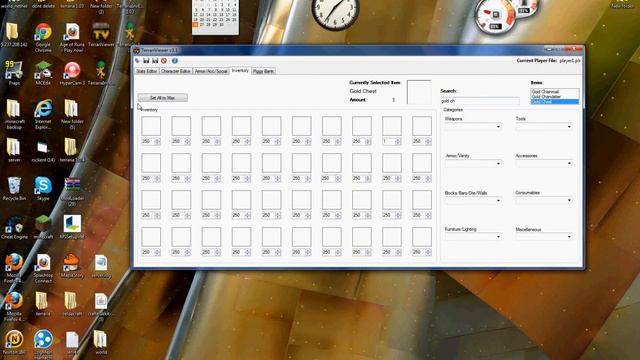Click the desktop clock gadget
640x360 pixels.
click(x=336, y=12)
